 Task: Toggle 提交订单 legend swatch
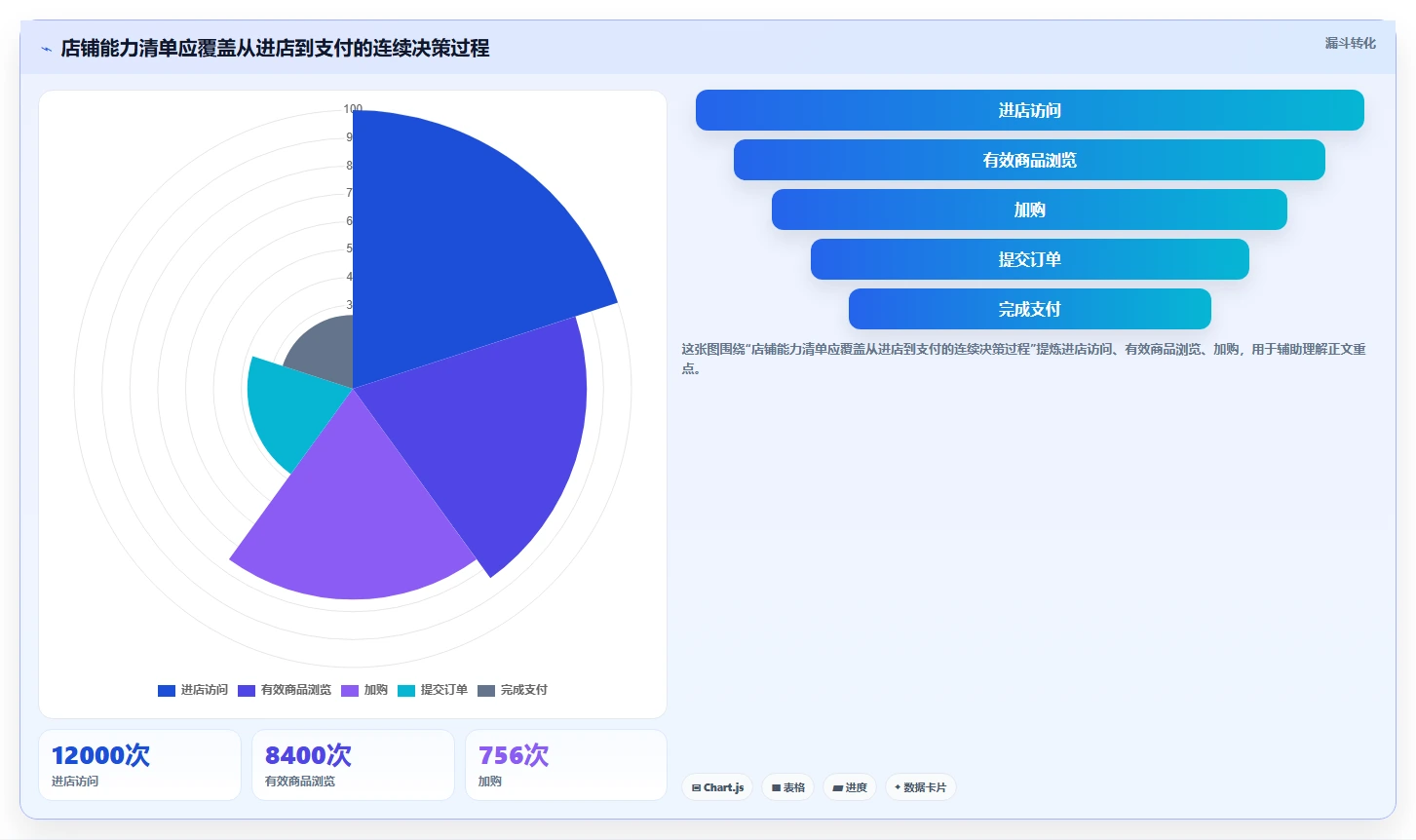coord(406,690)
